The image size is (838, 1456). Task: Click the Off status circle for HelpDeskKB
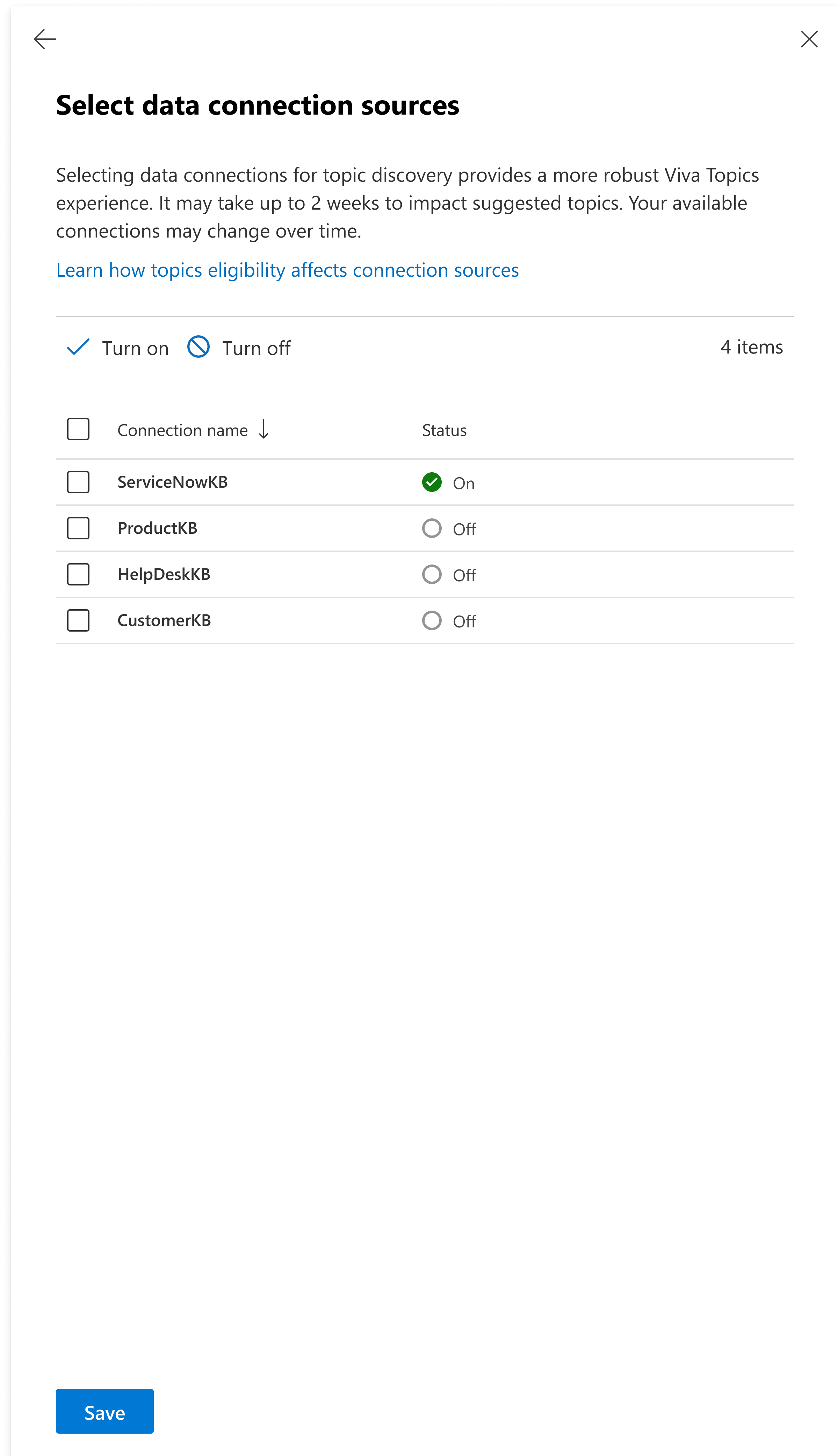[432, 574]
